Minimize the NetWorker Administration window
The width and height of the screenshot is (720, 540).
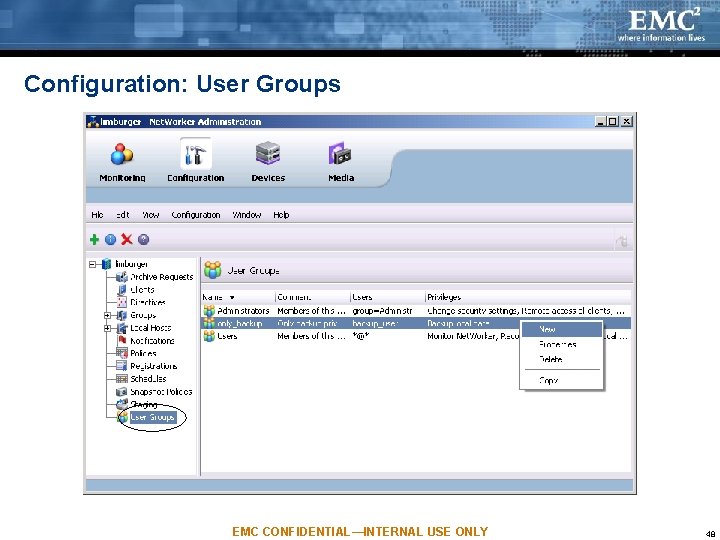click(x=600, y=121)
